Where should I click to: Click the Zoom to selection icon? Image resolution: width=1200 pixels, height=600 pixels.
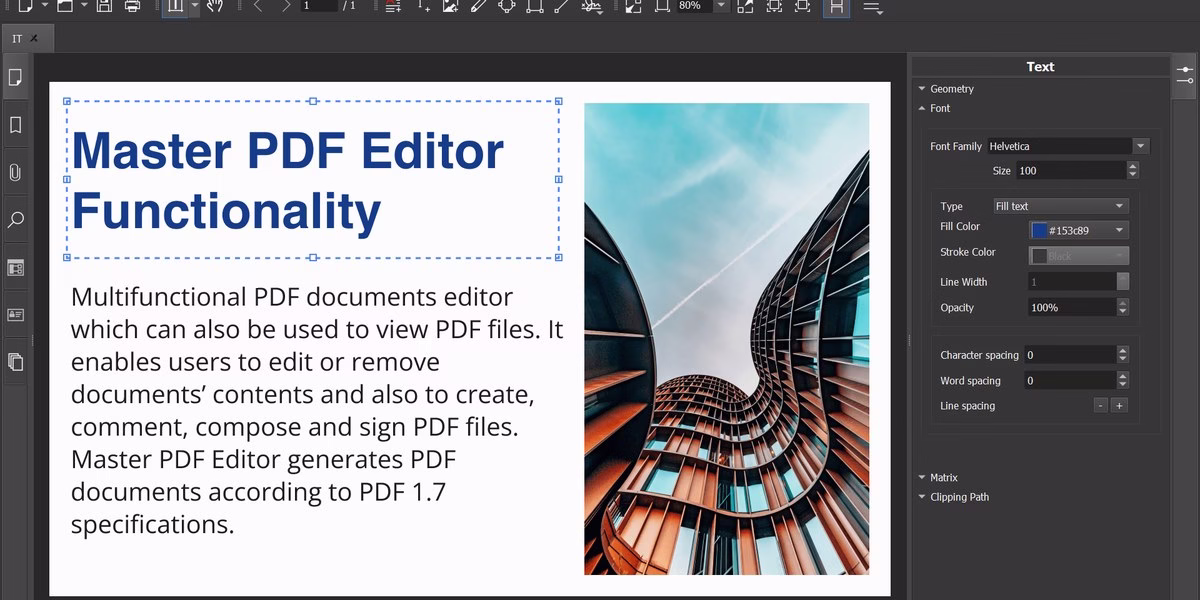[x=746, y=7]
